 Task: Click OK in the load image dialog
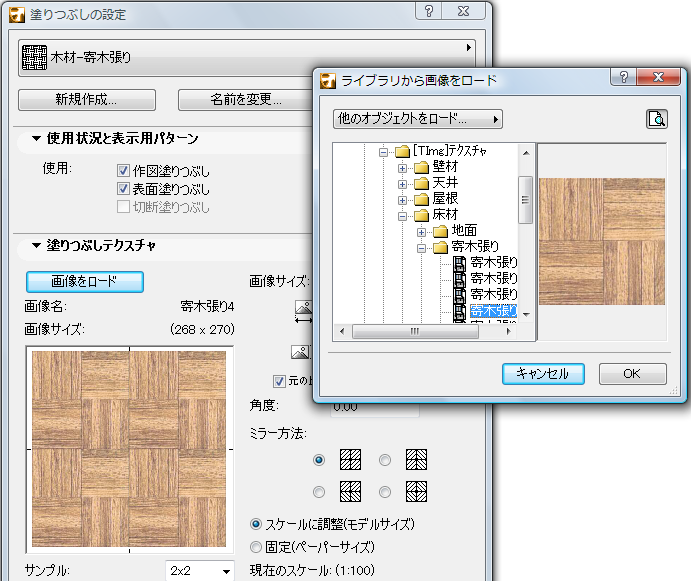tap(632, 374)
